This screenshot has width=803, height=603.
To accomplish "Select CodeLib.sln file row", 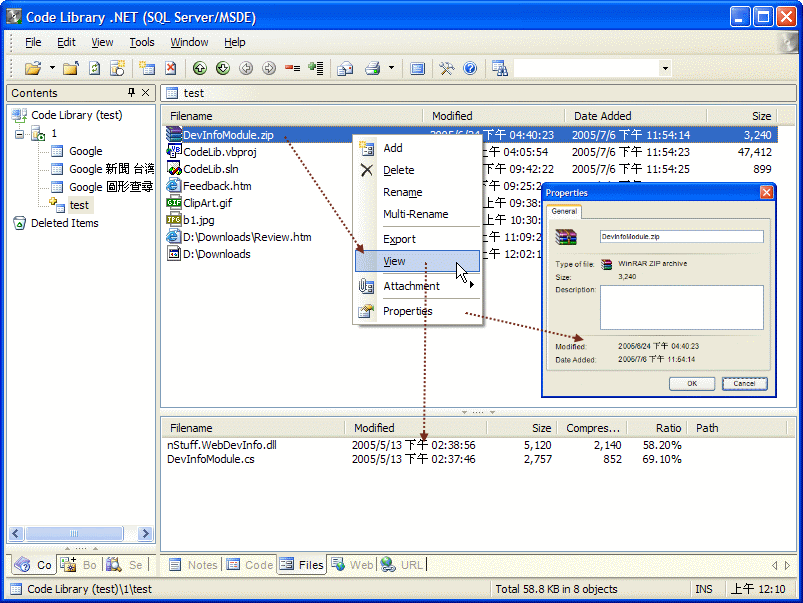I will [x=210, y=169].
